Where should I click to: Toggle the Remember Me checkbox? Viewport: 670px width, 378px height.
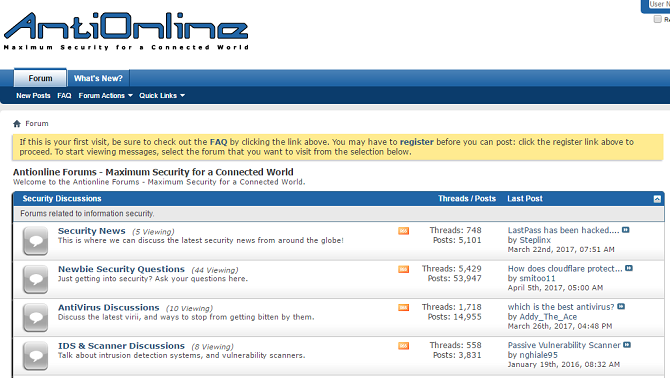coord(658,19)
